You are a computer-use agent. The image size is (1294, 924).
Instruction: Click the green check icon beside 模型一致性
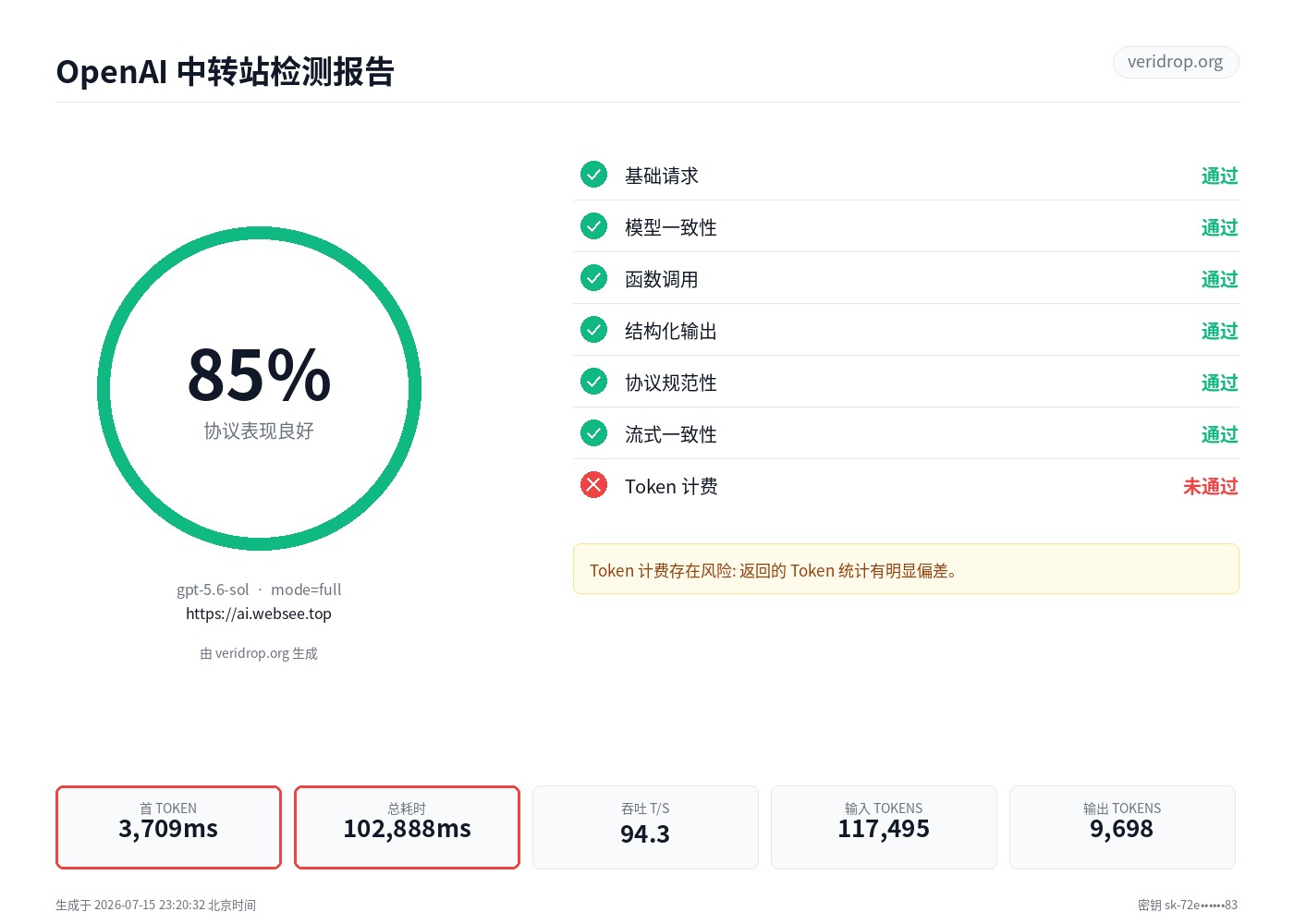click(x=593, y=225)
